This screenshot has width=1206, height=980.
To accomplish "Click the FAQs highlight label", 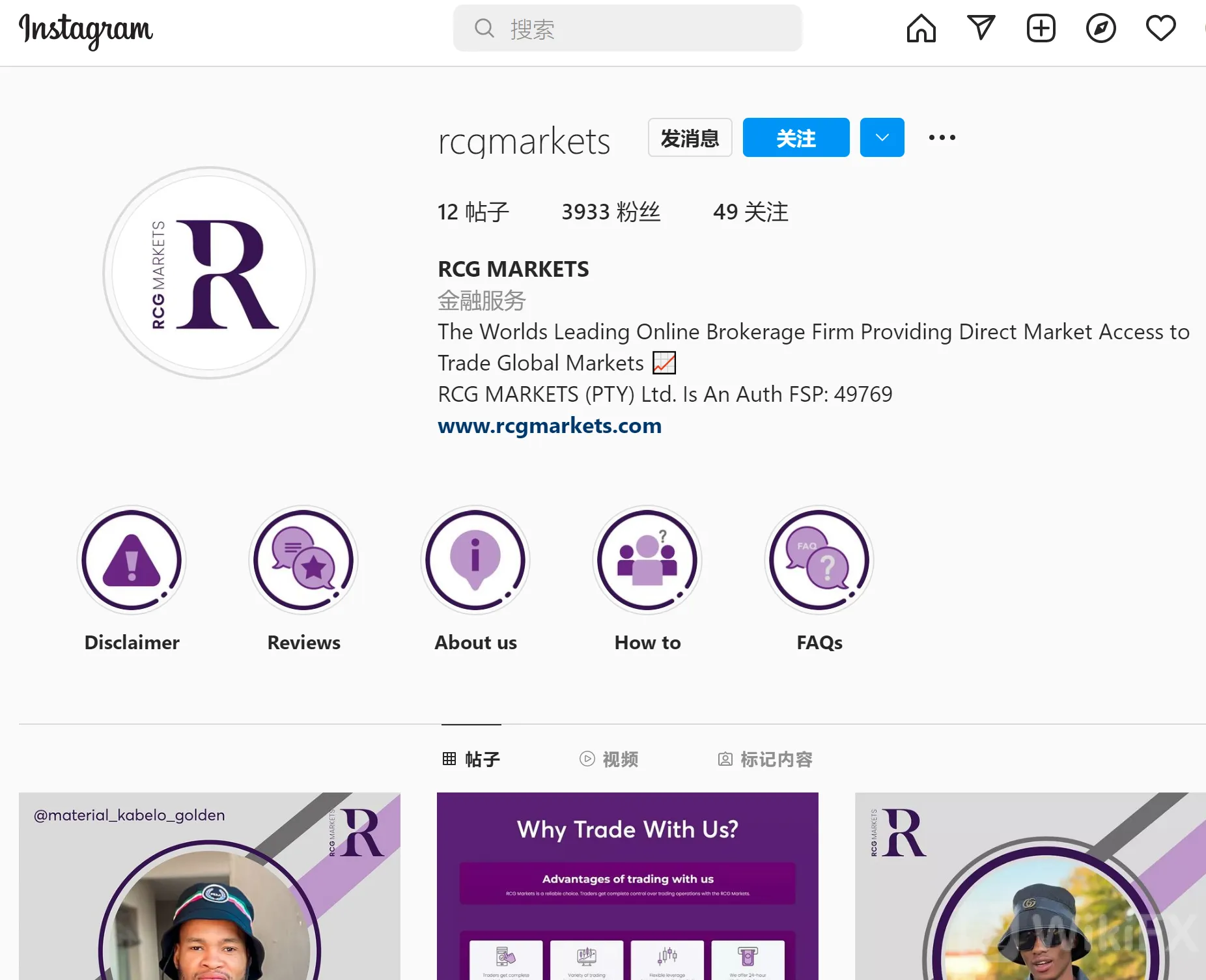I will pyautogui.click(x=819, y=643).
